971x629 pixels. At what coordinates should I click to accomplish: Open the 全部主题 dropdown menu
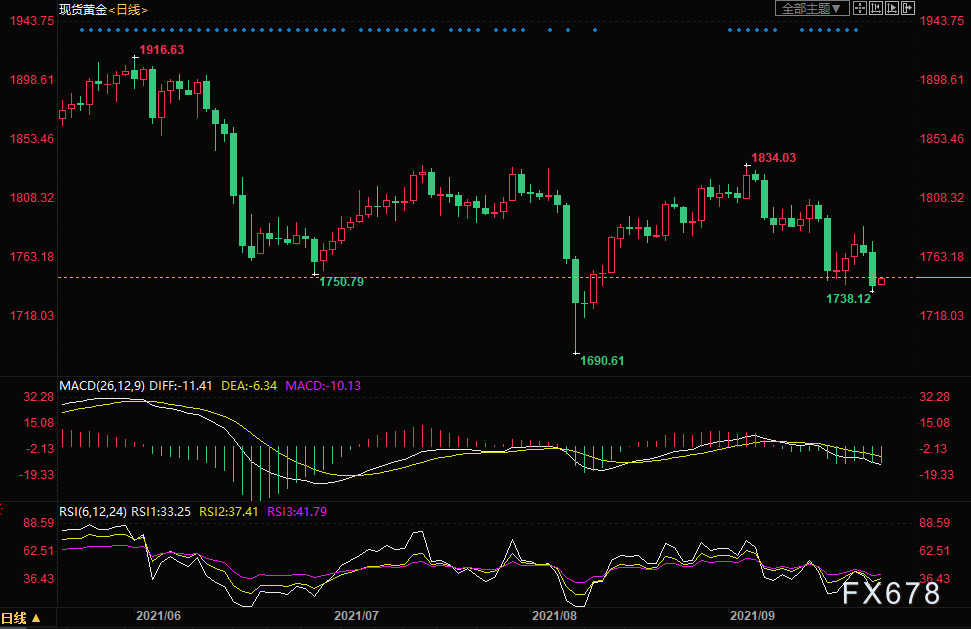(x=811, y=8)
